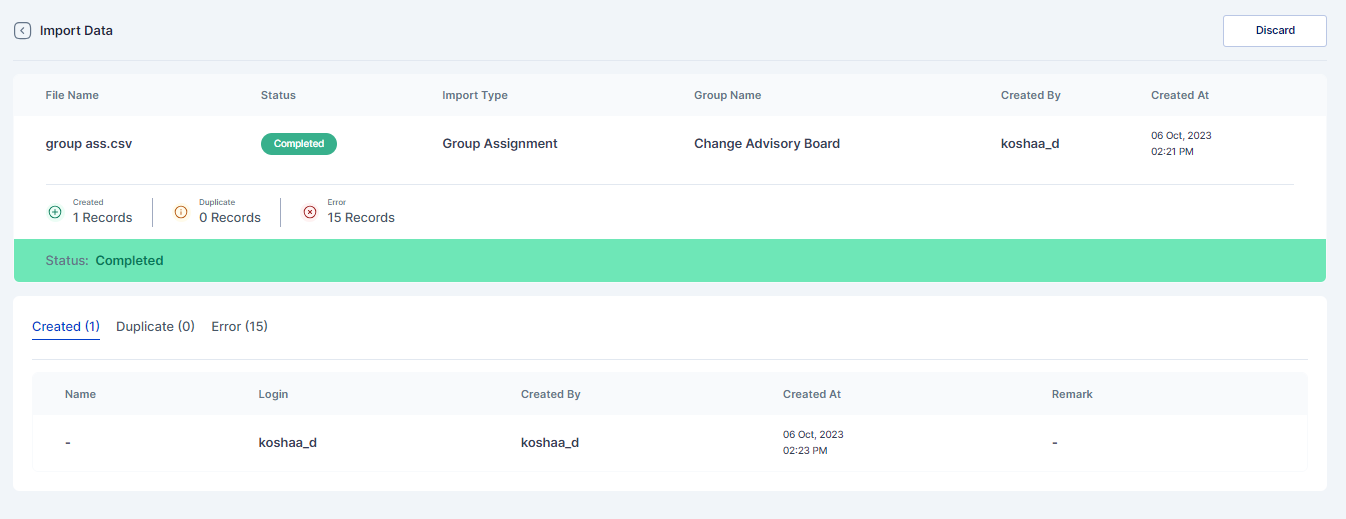Click the back arrow icon beside Import Data
The width and height of the screenshot is (1346, 519).
(22, 31)
